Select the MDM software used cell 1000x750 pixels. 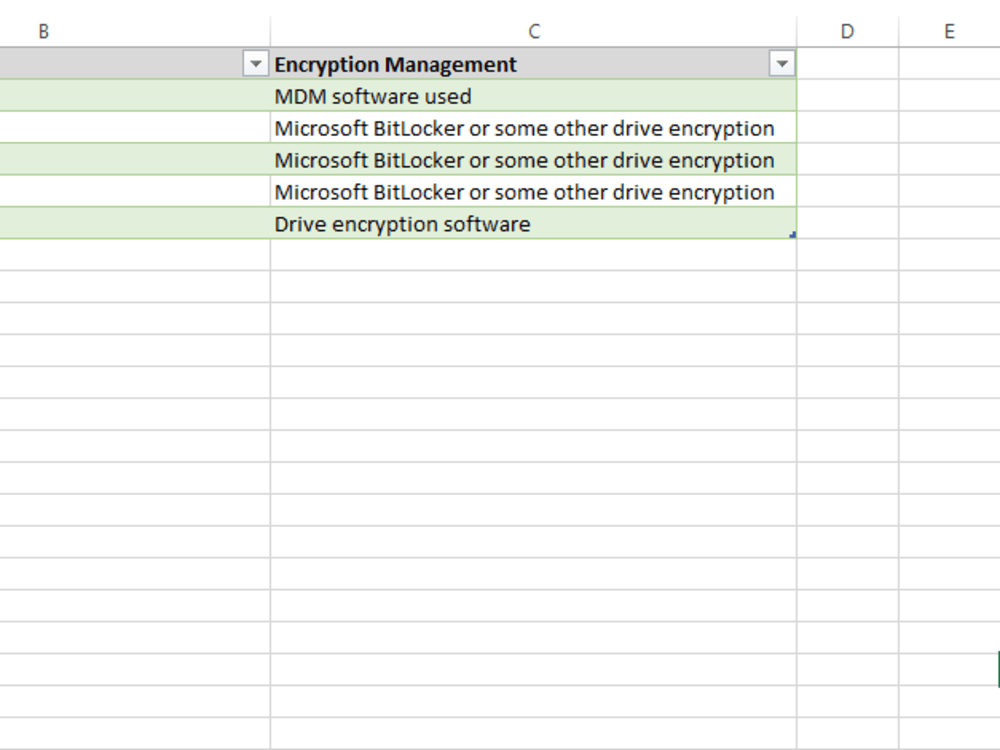tap(534, 96)
